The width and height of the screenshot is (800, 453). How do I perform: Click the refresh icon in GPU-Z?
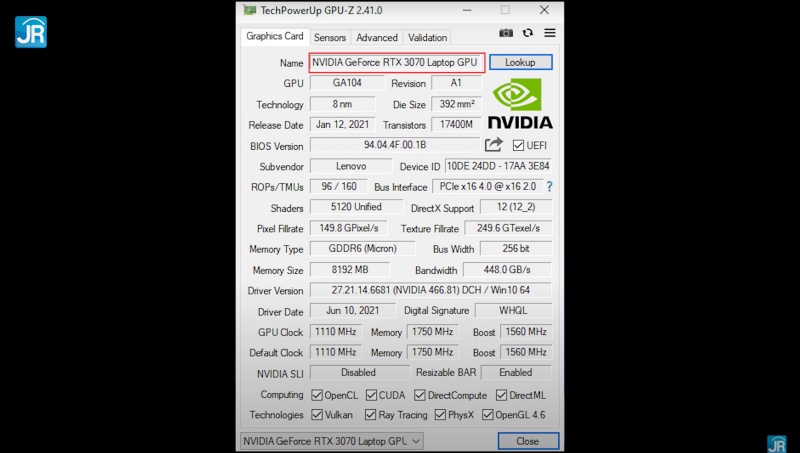[528, 33]
